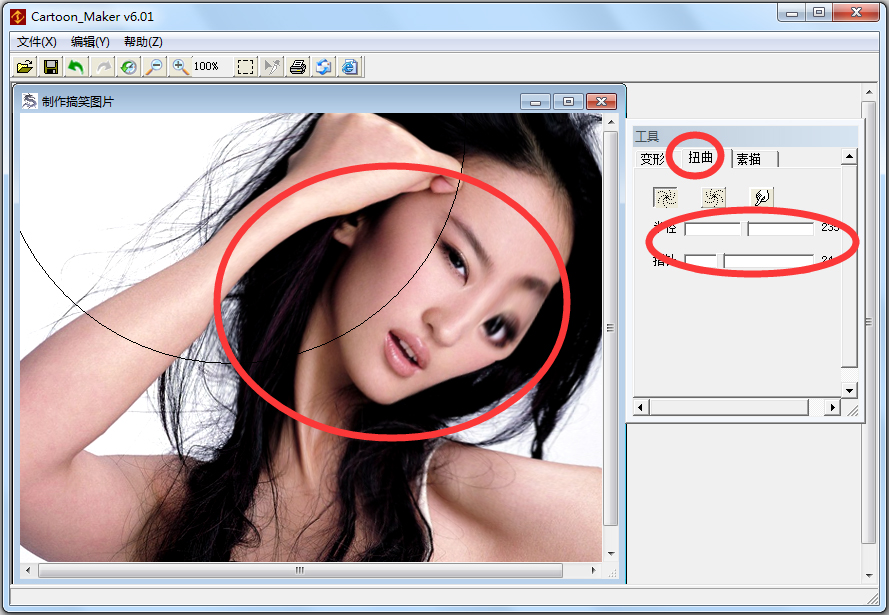The image size is (889, 615).
Task: Click the 指针 slider track
Action: point(749,261)
